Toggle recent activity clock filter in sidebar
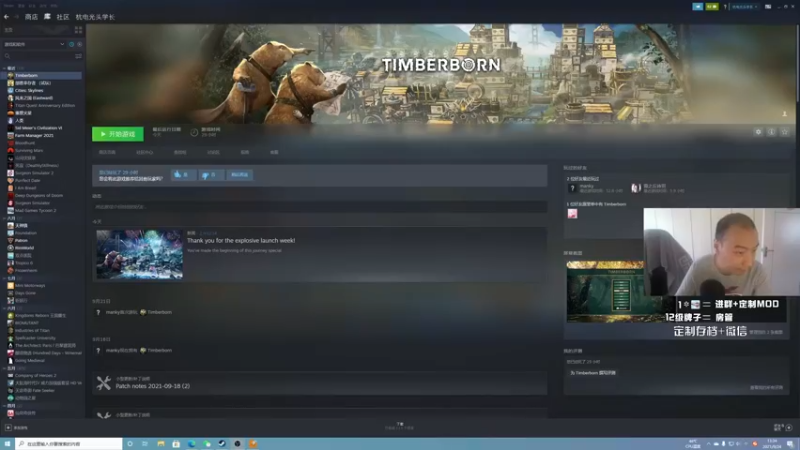This screenshot has width=800, height=450. [71, 44]
